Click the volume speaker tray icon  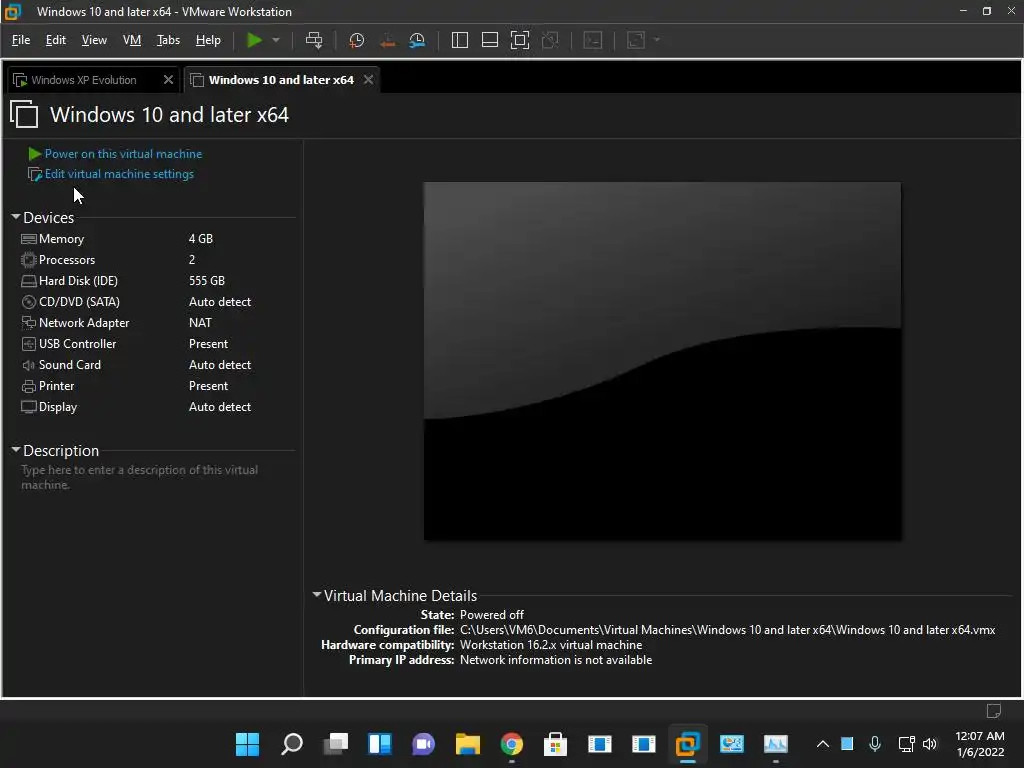tap(930, 744)
